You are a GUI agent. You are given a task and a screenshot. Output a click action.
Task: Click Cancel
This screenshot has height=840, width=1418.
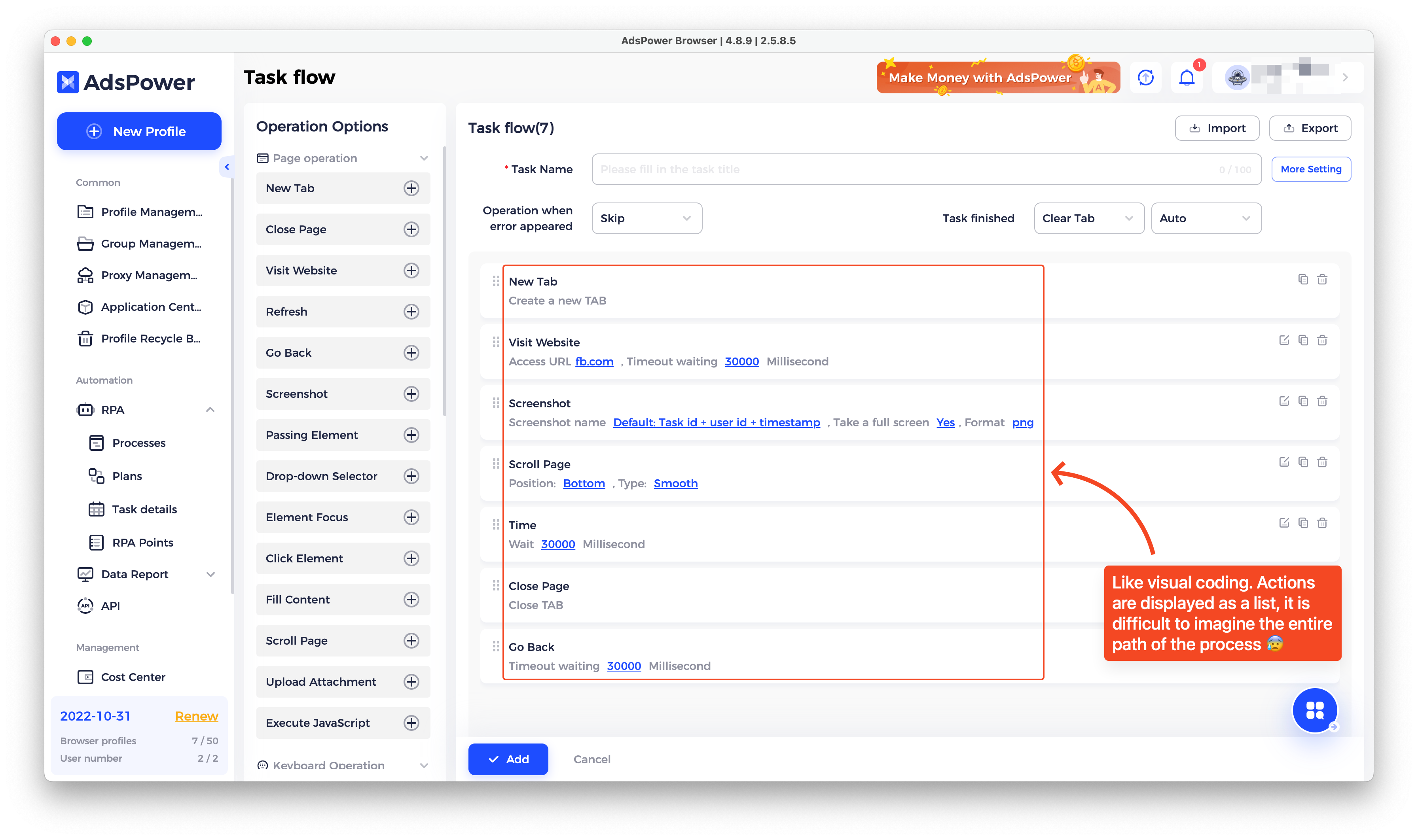[x=592, y=760]
